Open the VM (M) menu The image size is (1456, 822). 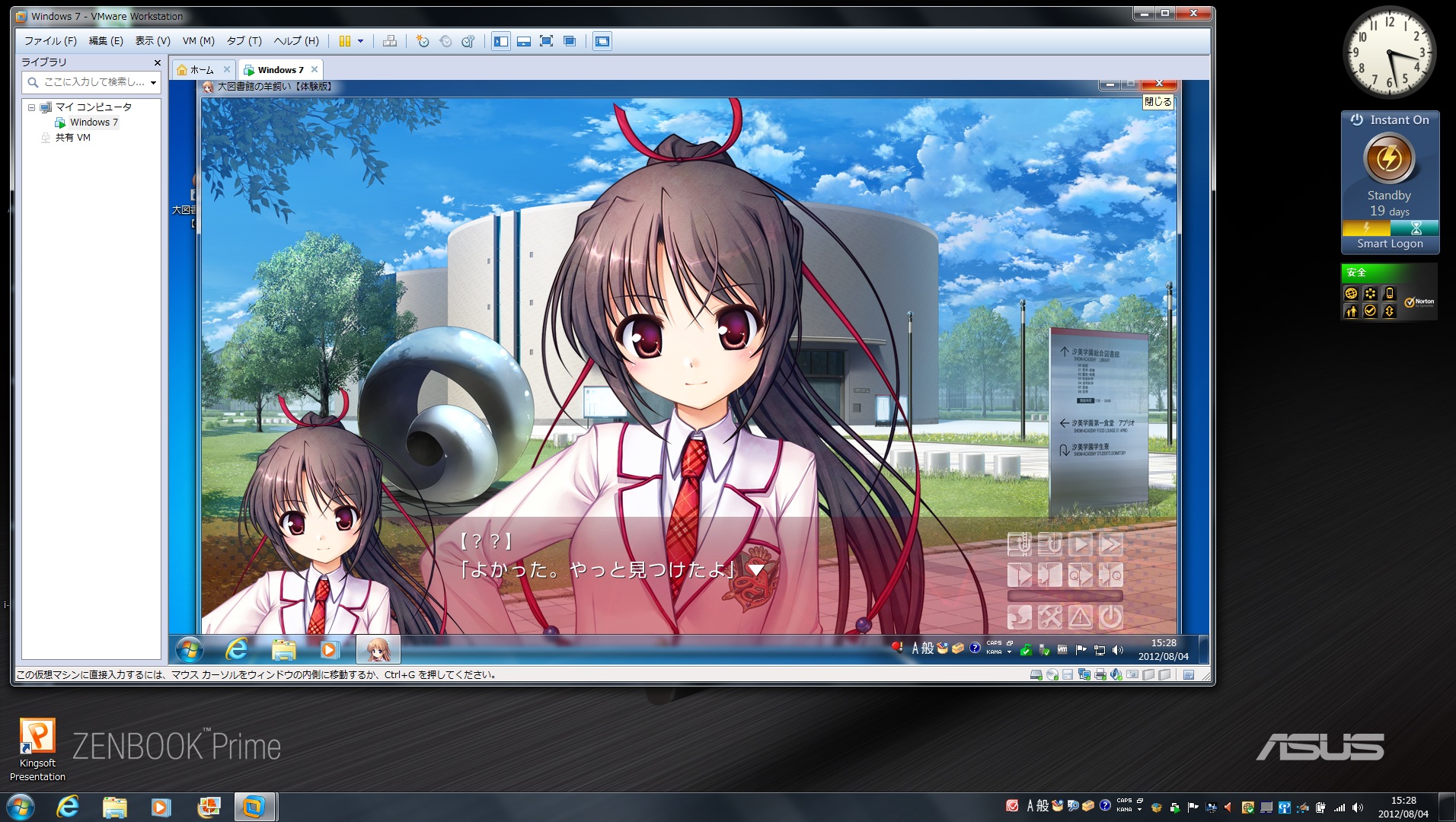(198, 41)
